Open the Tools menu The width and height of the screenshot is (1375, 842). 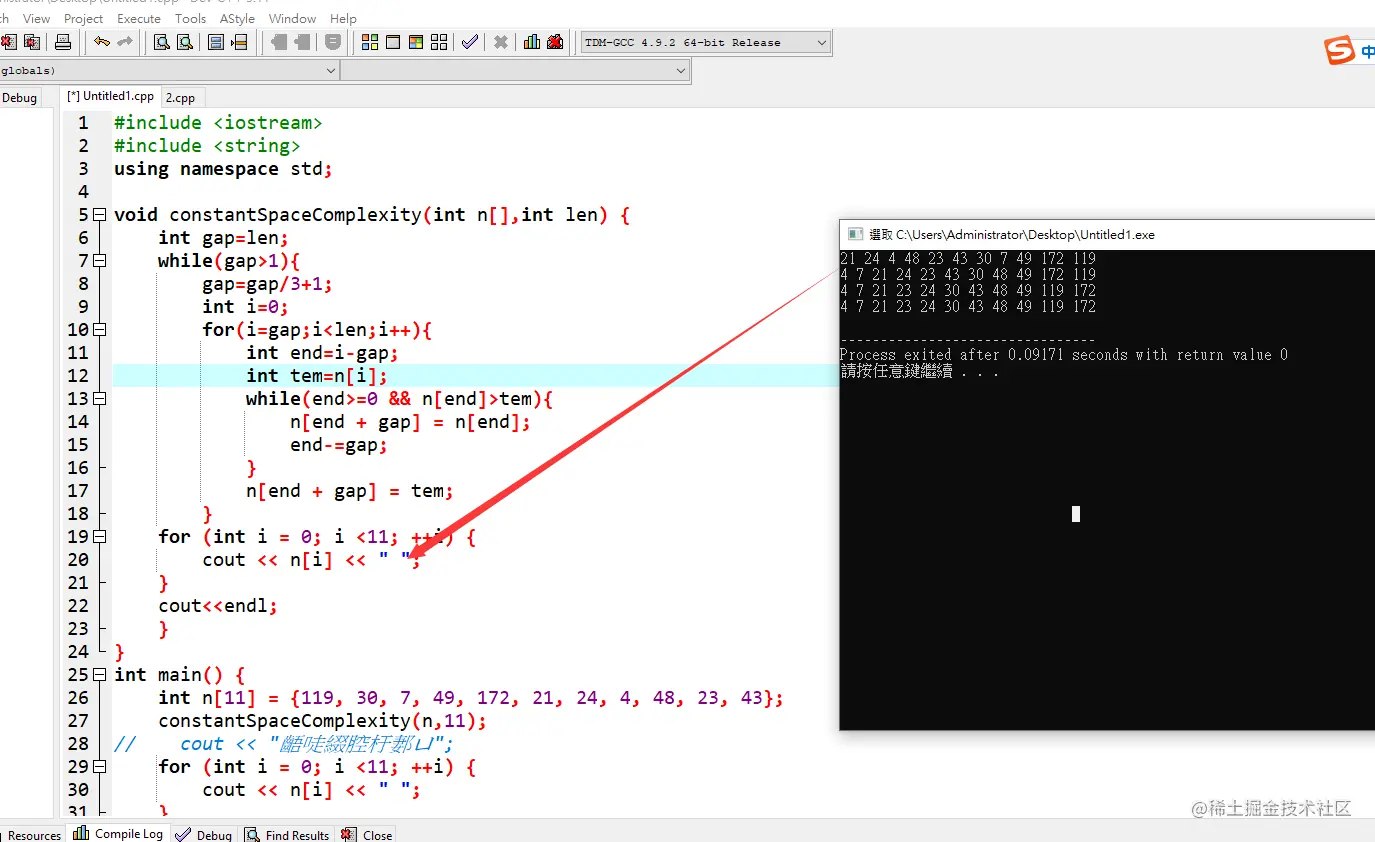click(x=190, y=18)
